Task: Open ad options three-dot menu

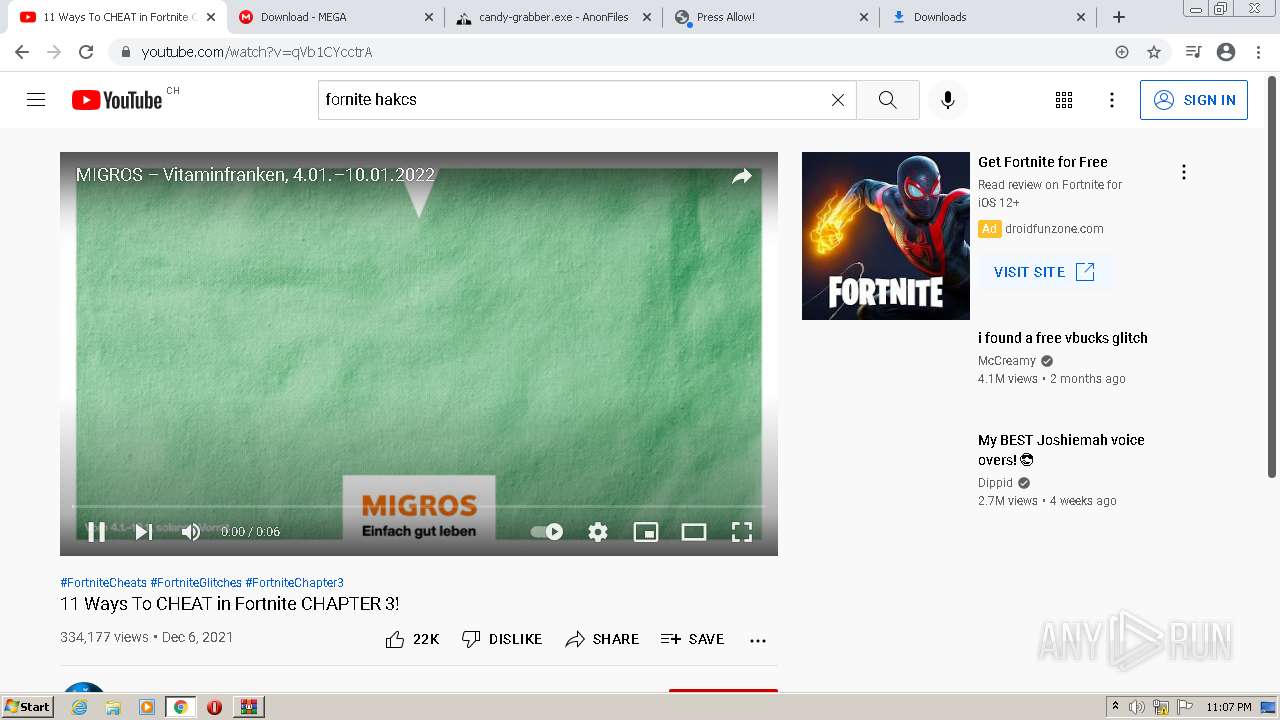Action: tap(1184, 172)
